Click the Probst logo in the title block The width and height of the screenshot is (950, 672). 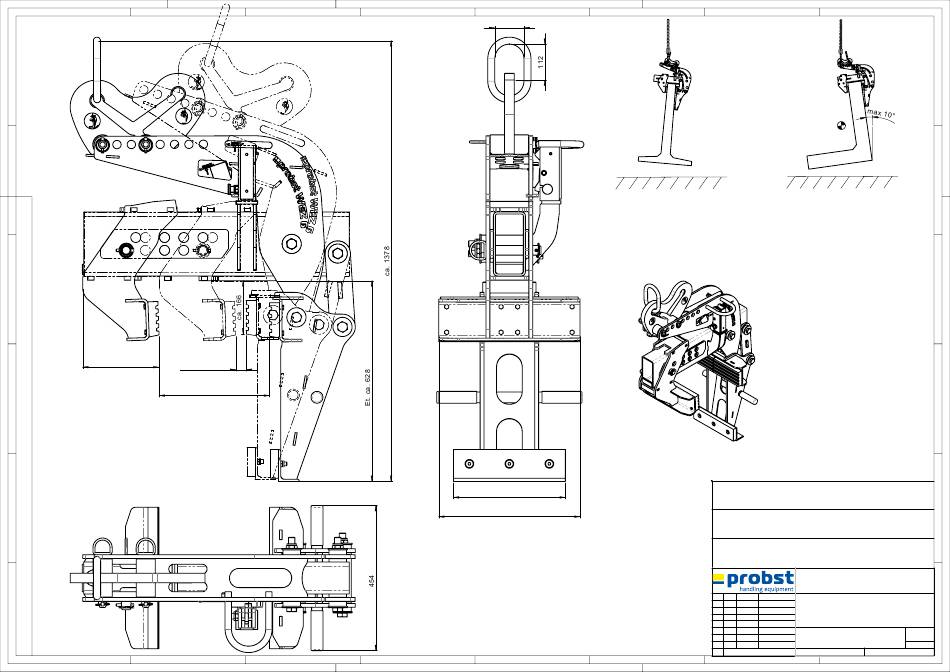pos(753,578)
